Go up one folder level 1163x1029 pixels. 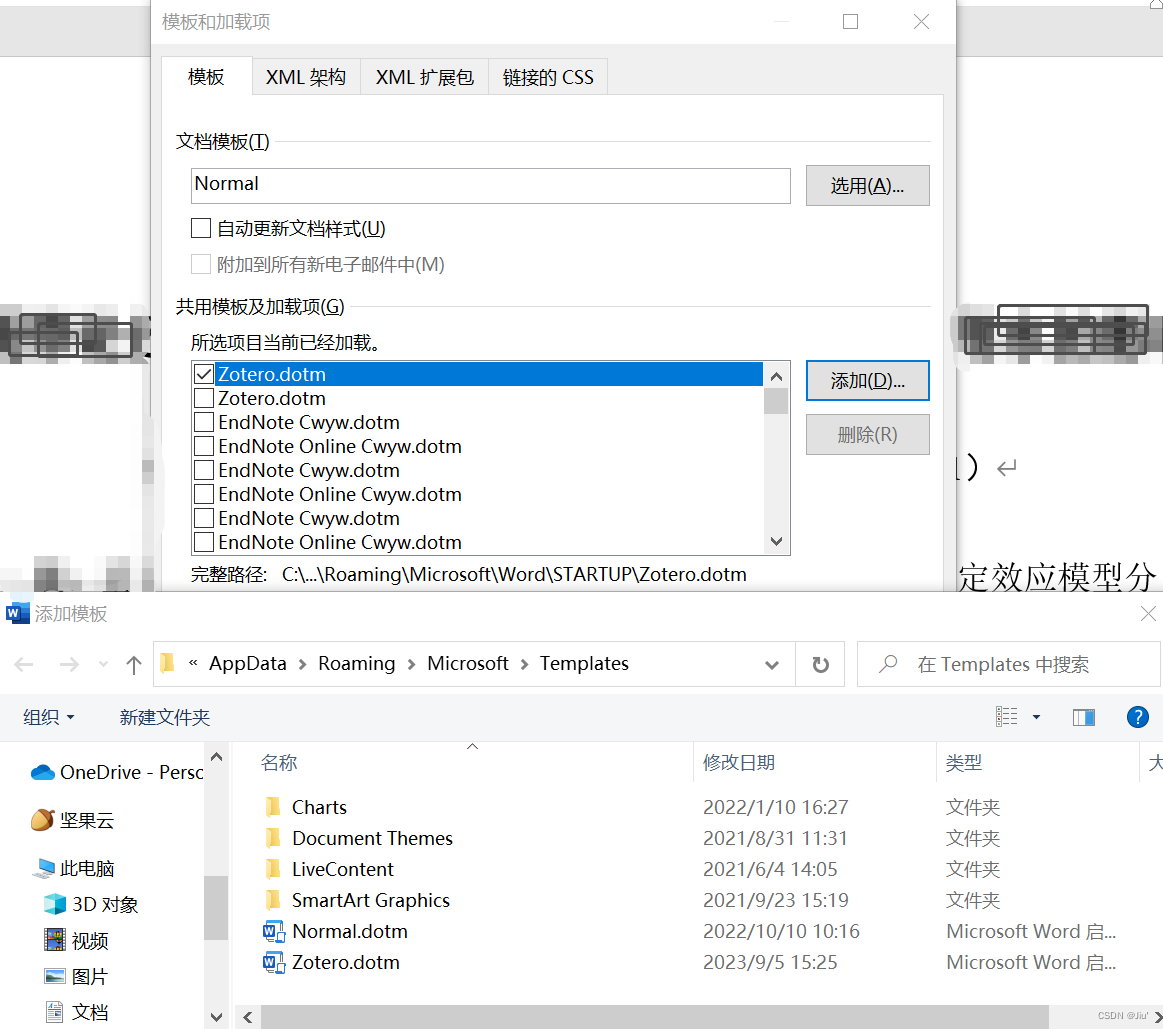pos(134,664)
